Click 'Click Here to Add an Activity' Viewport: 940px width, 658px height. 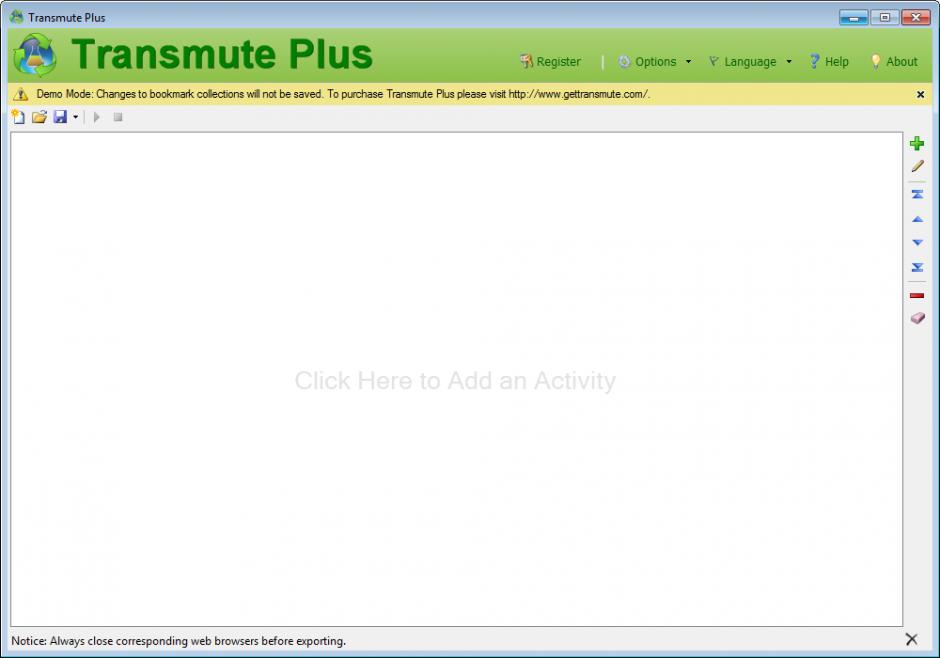click(x=455, y=381)
